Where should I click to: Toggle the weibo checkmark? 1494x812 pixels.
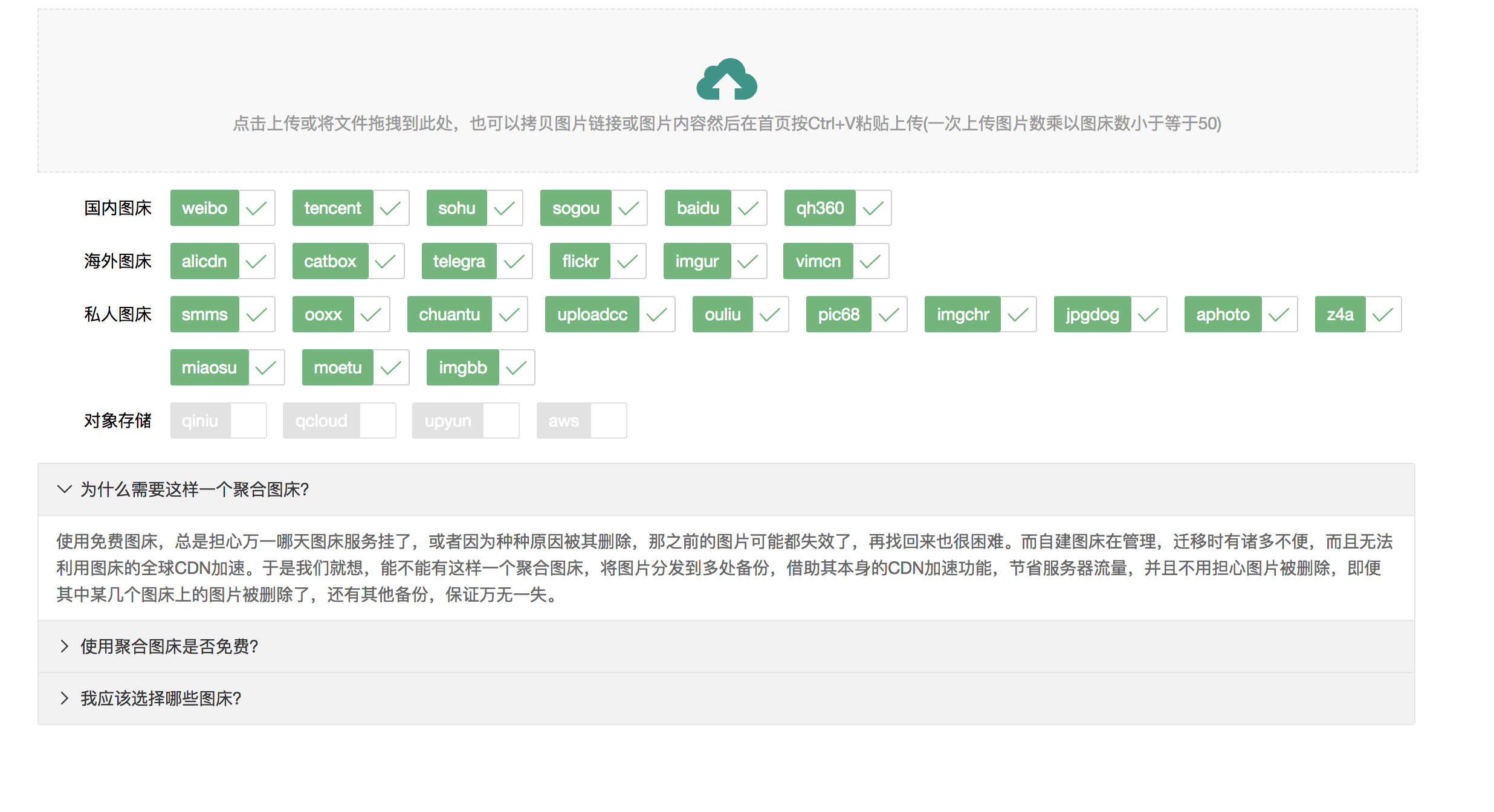tap(257, 208)
